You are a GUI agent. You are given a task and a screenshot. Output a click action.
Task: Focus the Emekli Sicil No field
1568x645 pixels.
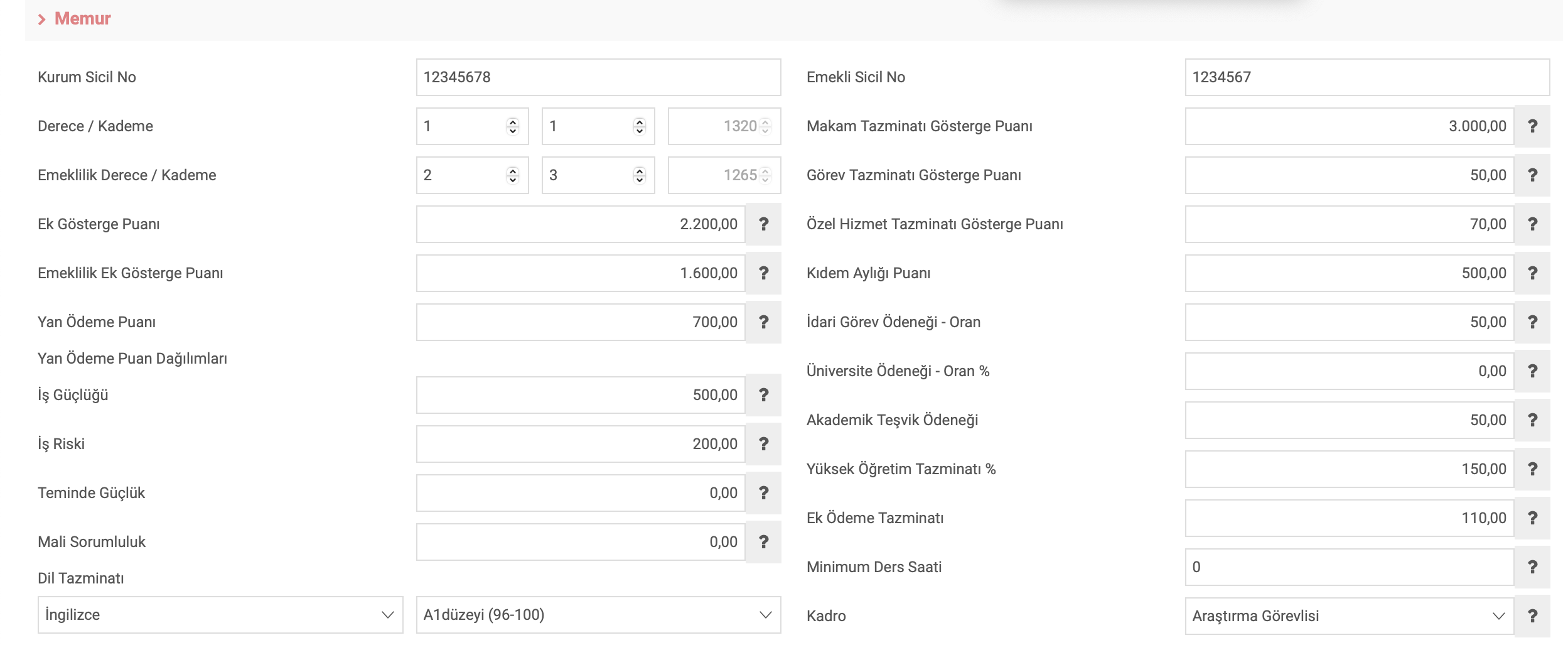point(1367,77)
